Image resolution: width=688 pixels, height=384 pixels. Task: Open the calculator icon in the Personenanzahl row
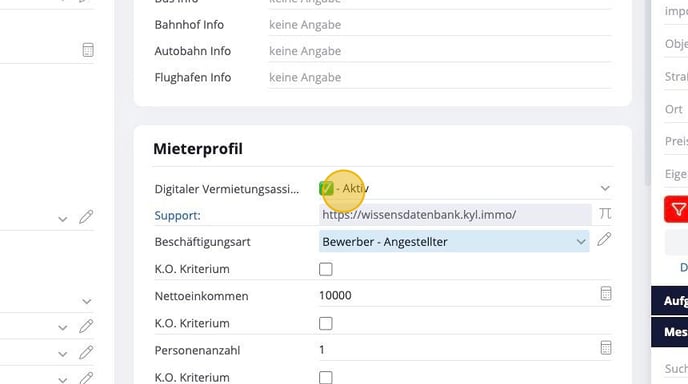(x=606, y=348)
